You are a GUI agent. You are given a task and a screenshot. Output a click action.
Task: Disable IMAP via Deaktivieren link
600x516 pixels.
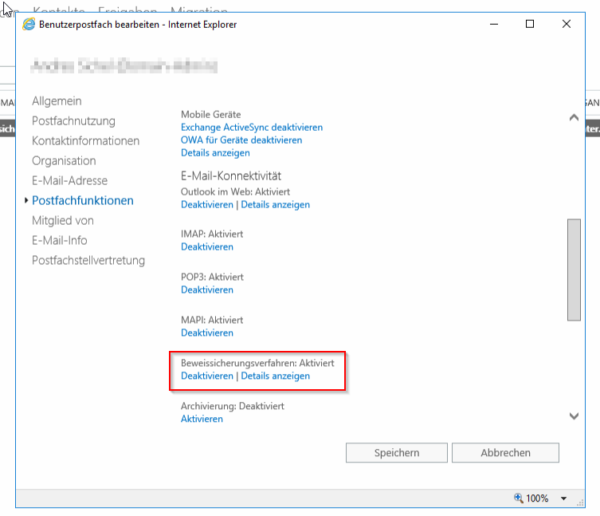207,247
